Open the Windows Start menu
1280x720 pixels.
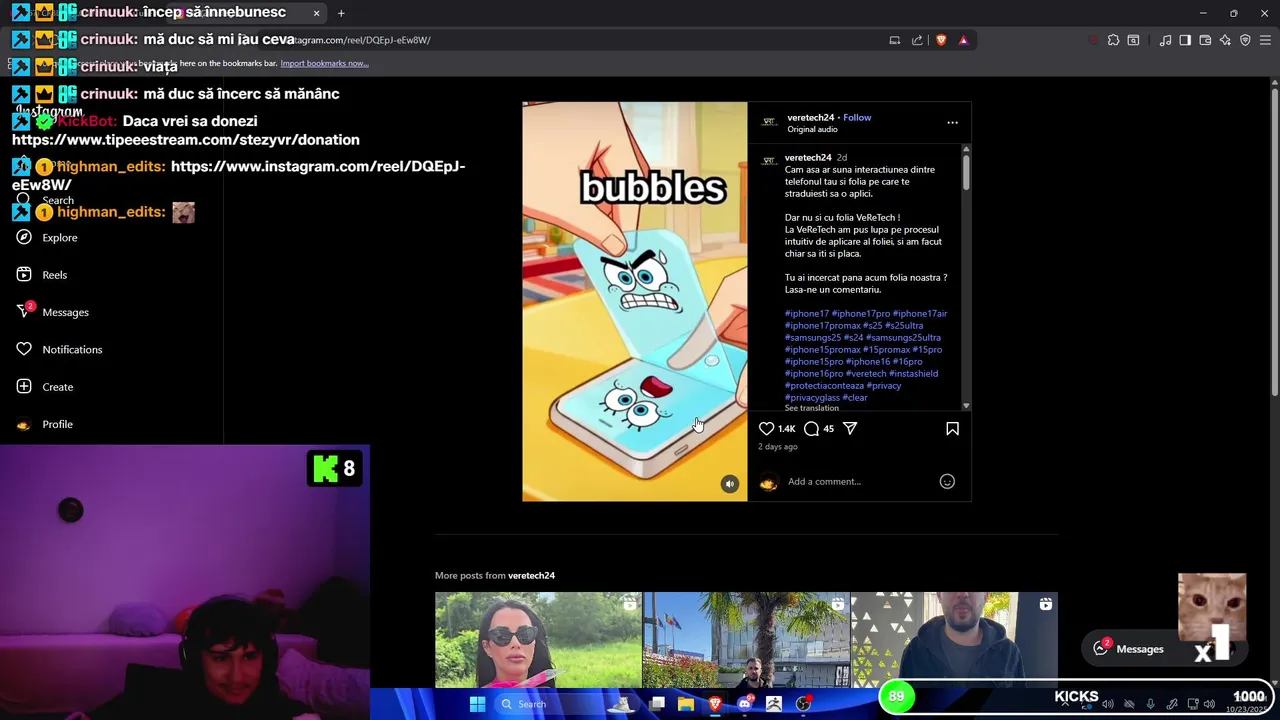pyautogui.click(x=477, y=704)
